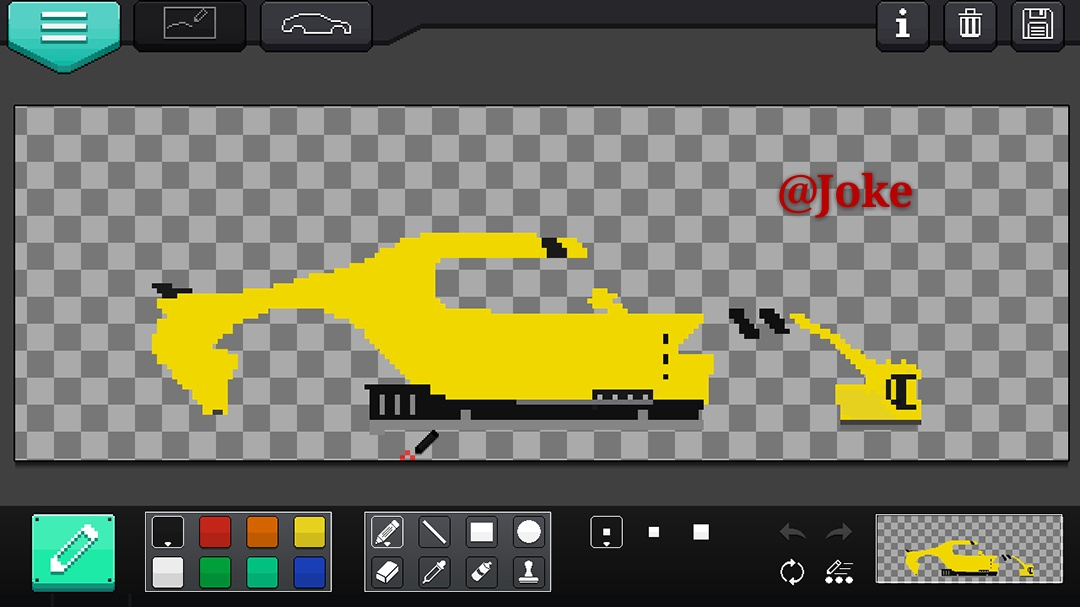Select the paint fill bottle tool
The image size is (1080, 607).
click(x=481, y=572)
